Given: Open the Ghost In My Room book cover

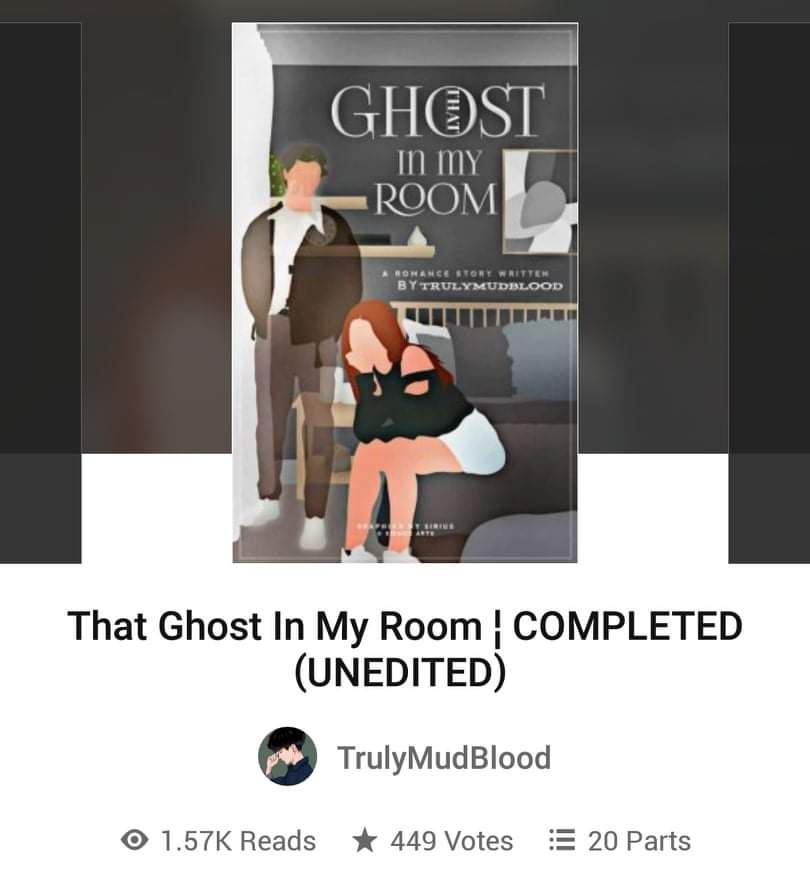Looking at the screenshot, I should pos(405,292).
